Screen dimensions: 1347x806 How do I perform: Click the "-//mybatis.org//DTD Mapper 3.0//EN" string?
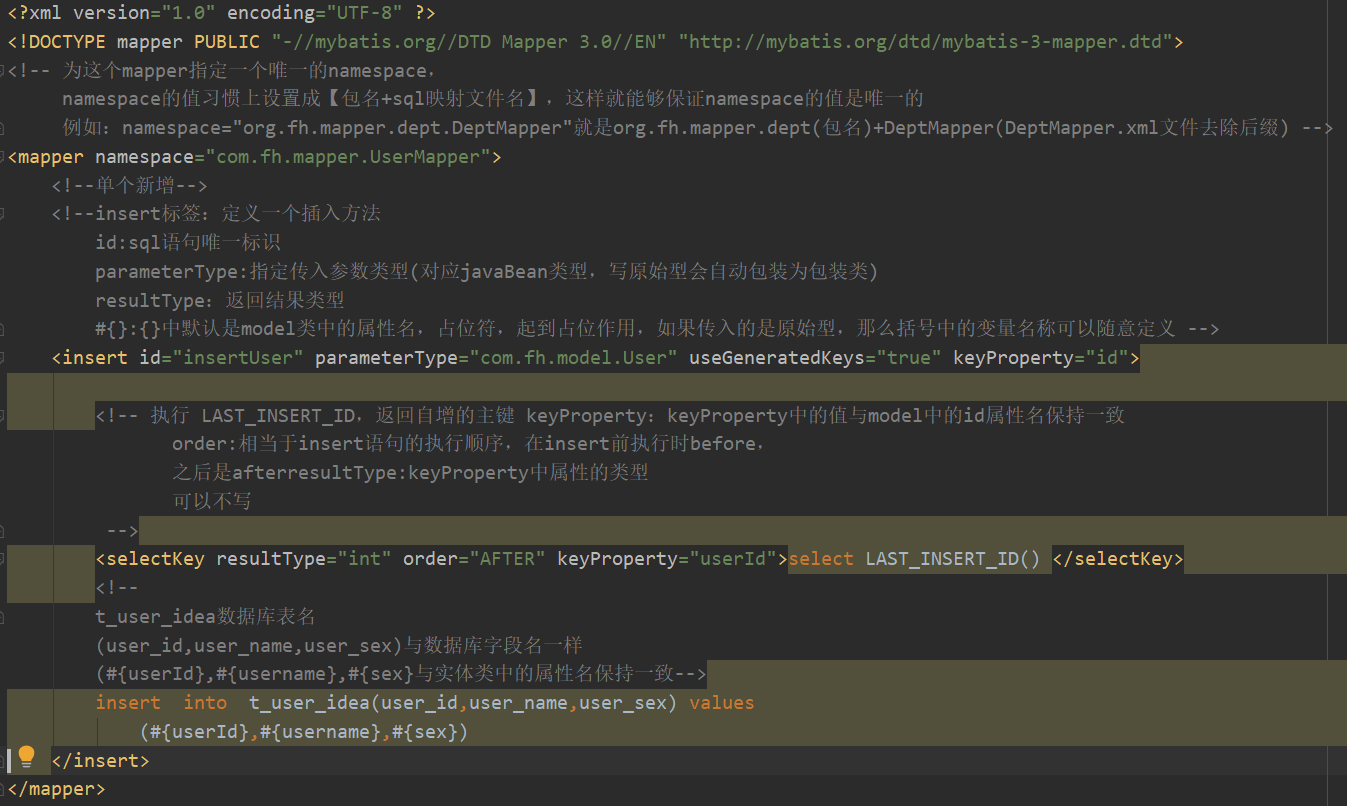pos(470,42)
